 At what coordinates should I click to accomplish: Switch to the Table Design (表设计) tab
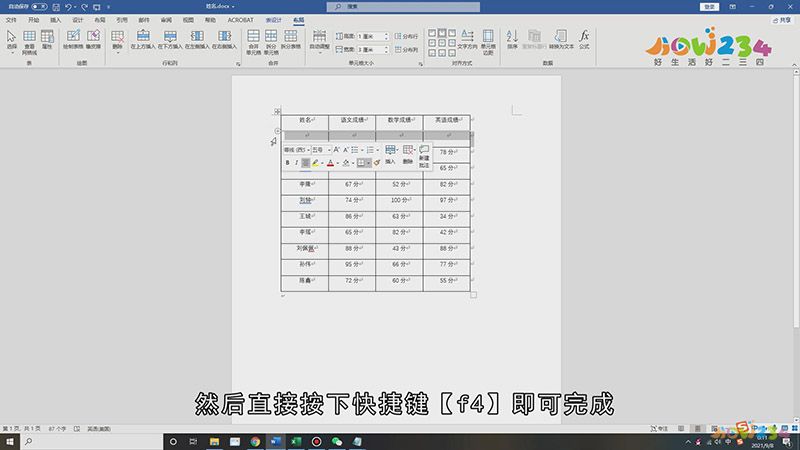click(x=273, y=20)
